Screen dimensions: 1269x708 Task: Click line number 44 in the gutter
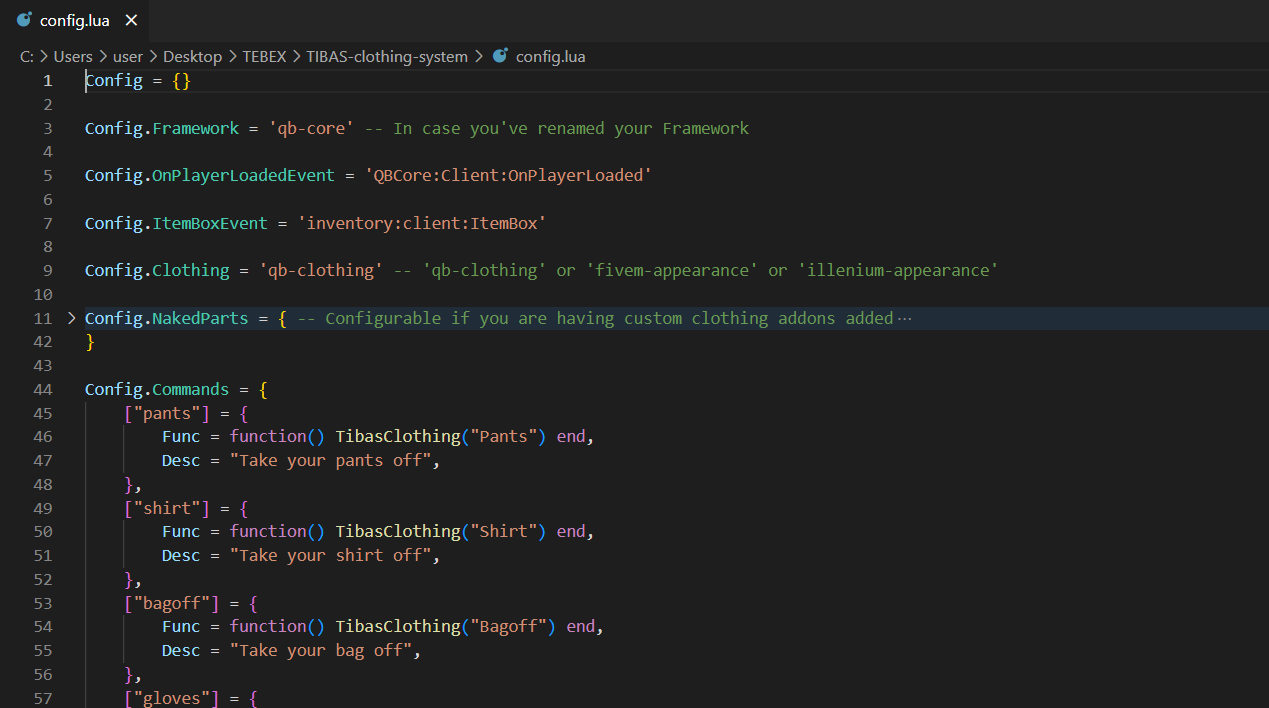42,389
